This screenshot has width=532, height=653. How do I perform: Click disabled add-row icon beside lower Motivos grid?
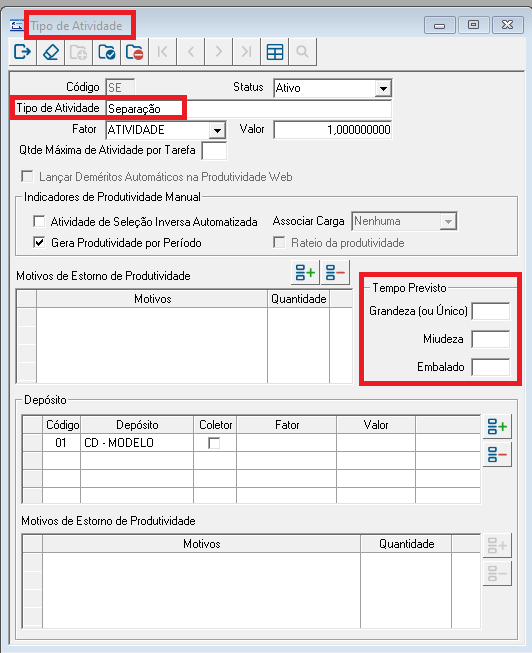(x=497, y=546)
